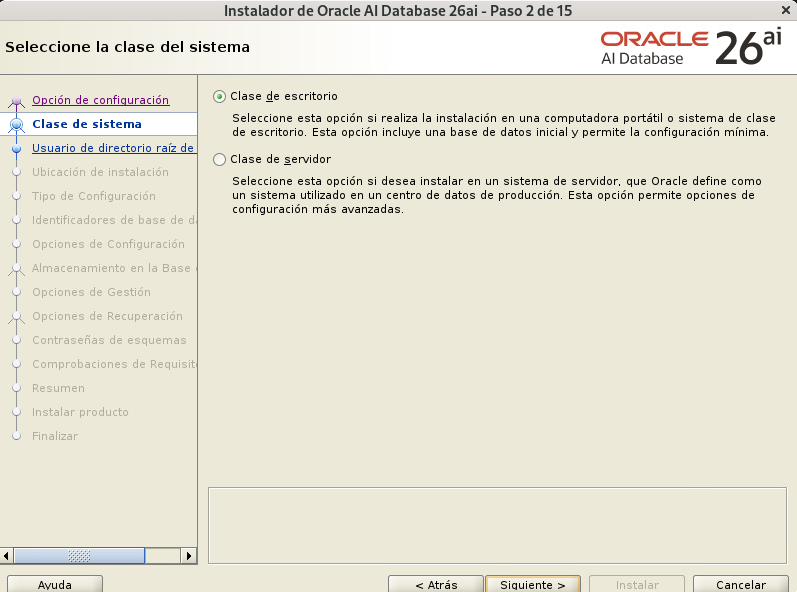Open Usuario de directorio raíz step link

coord(113,148)
